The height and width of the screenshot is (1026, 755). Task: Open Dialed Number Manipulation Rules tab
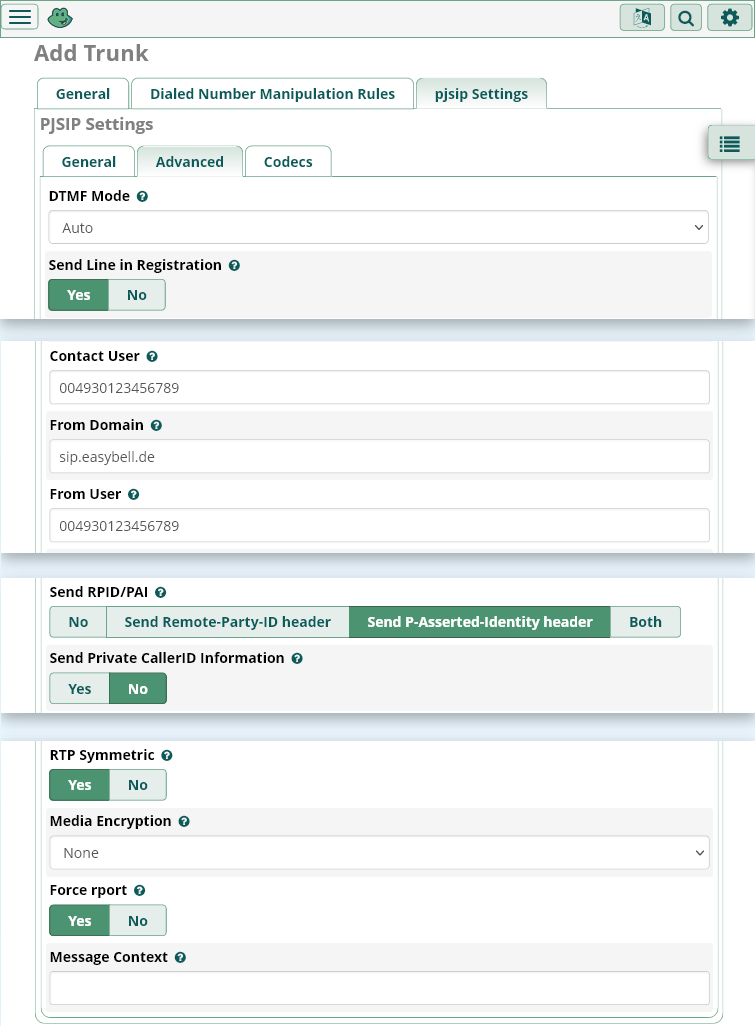272,94
